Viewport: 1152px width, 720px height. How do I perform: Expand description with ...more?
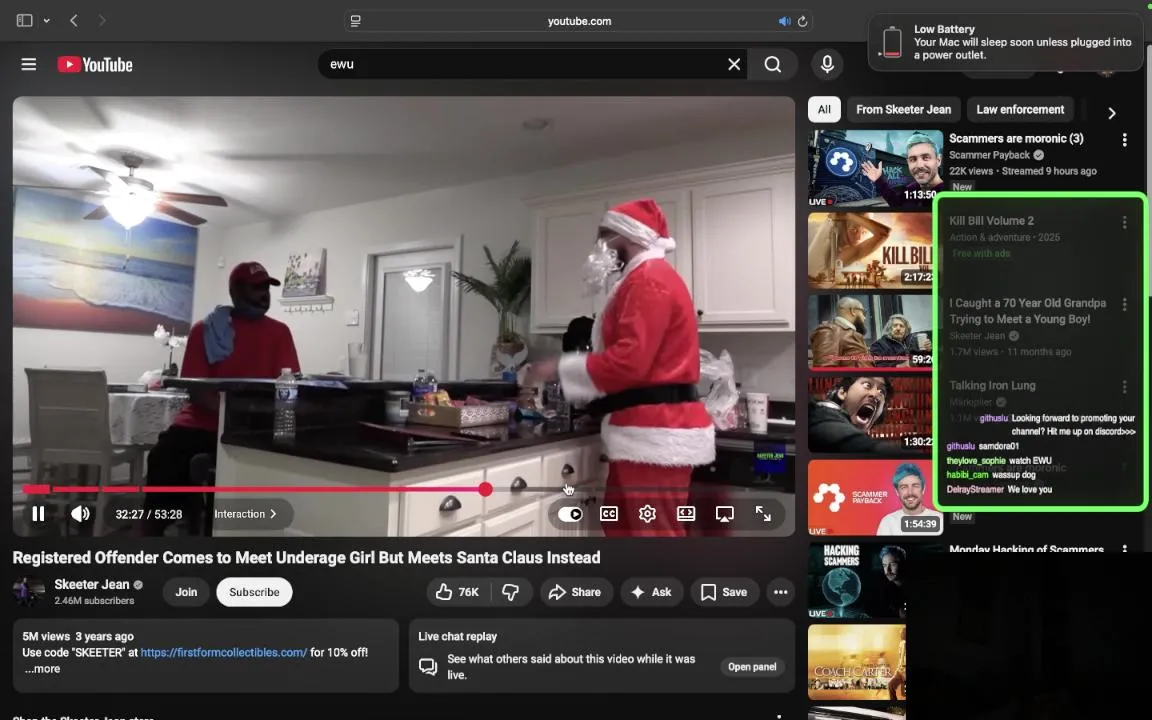coord(42,669)
